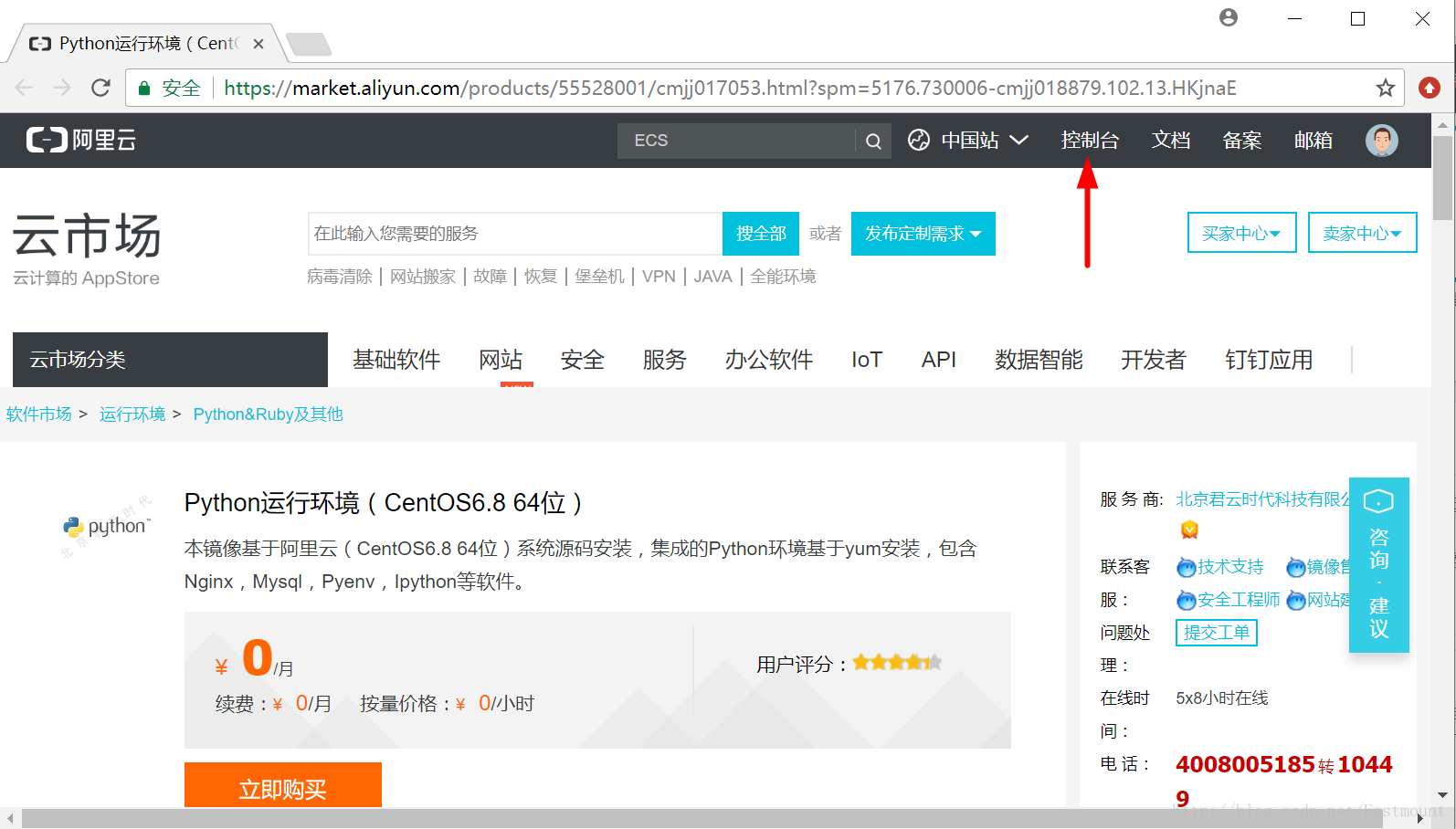Click the 安全工程师 contact icon

click(1186, 600)
